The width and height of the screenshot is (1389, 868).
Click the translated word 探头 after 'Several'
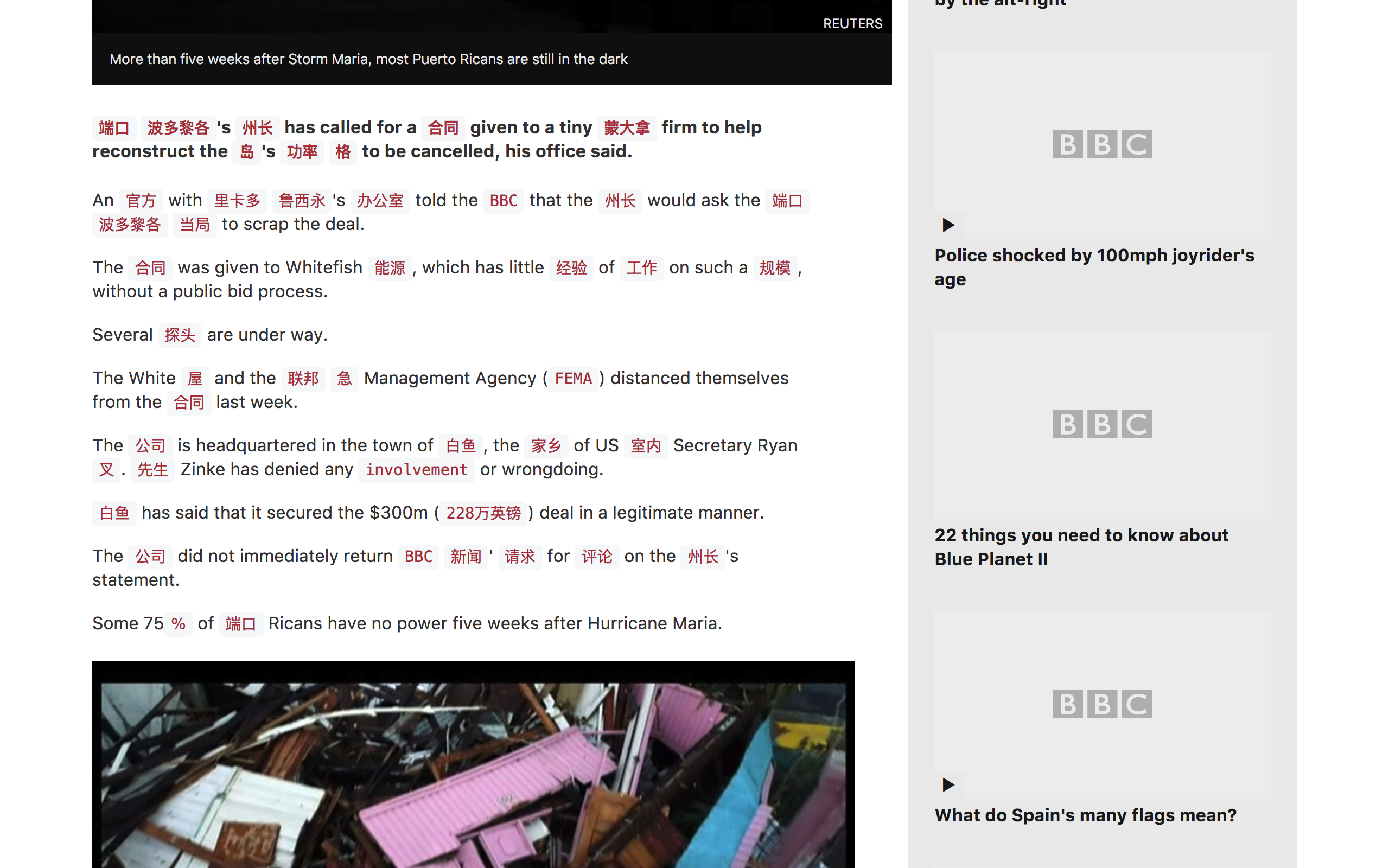coord(180,335)
